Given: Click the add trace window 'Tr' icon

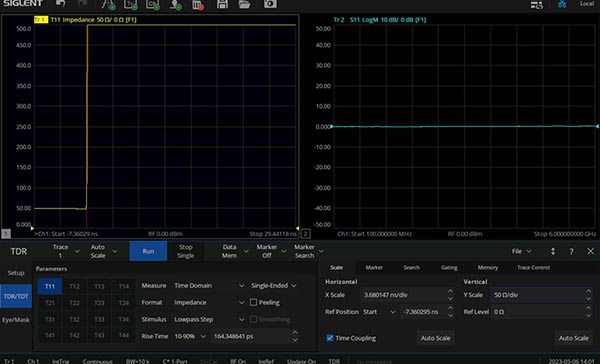Looking at the screenshot, I should click(130, 4).
